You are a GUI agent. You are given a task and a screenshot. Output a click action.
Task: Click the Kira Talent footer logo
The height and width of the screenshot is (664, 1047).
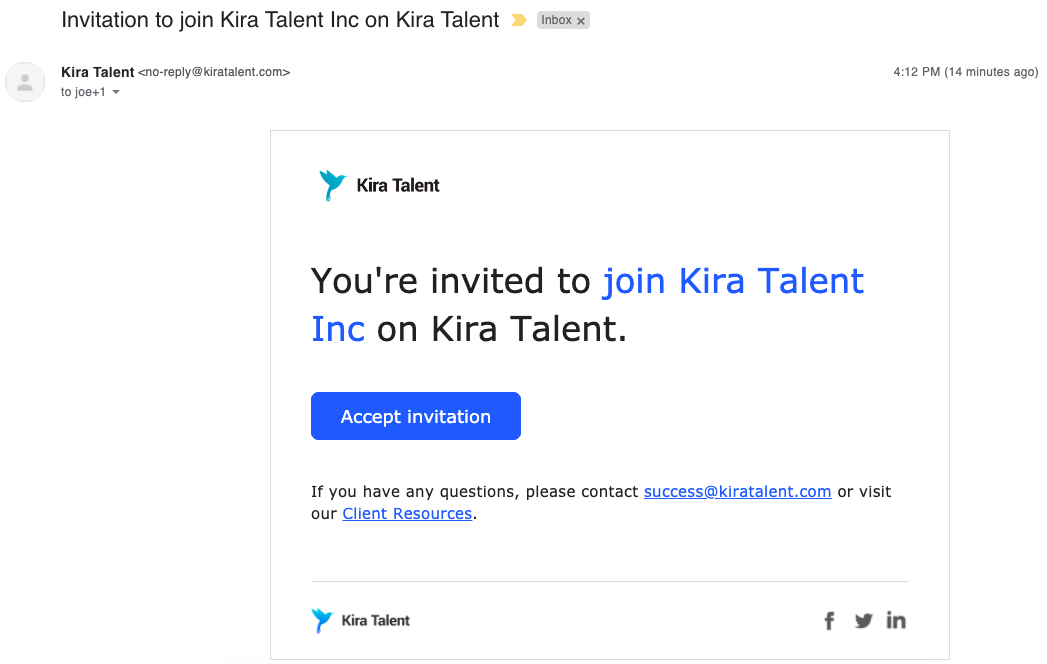click(x=361, y=621)
